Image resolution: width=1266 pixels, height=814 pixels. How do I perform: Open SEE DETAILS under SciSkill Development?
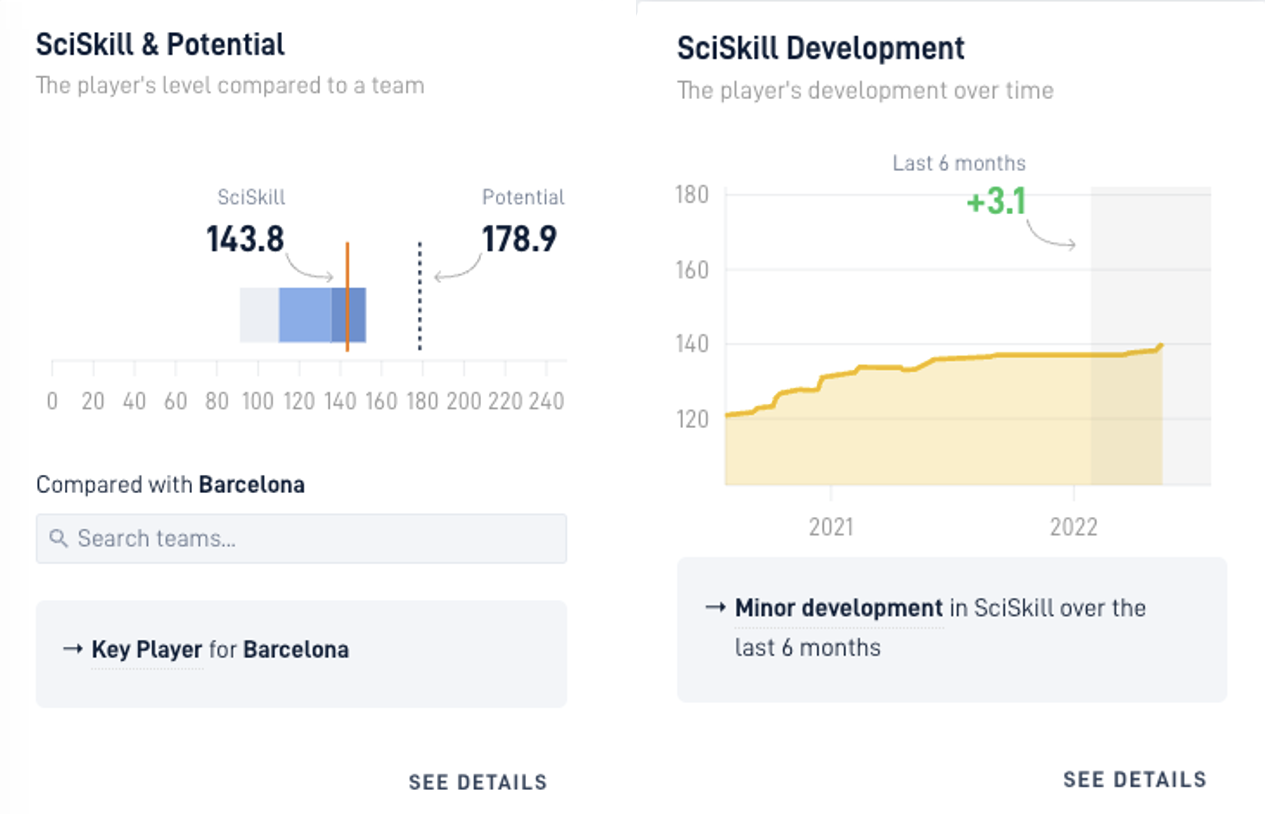(x=1135, y=779)
